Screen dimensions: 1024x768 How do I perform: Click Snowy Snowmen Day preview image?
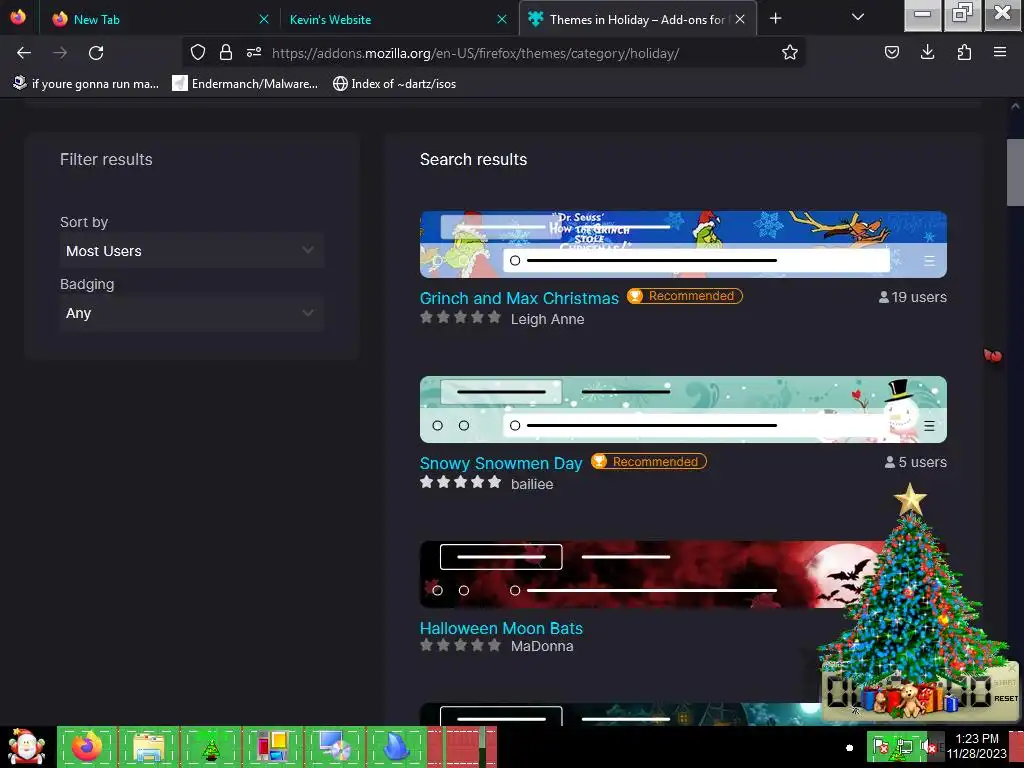683,409
